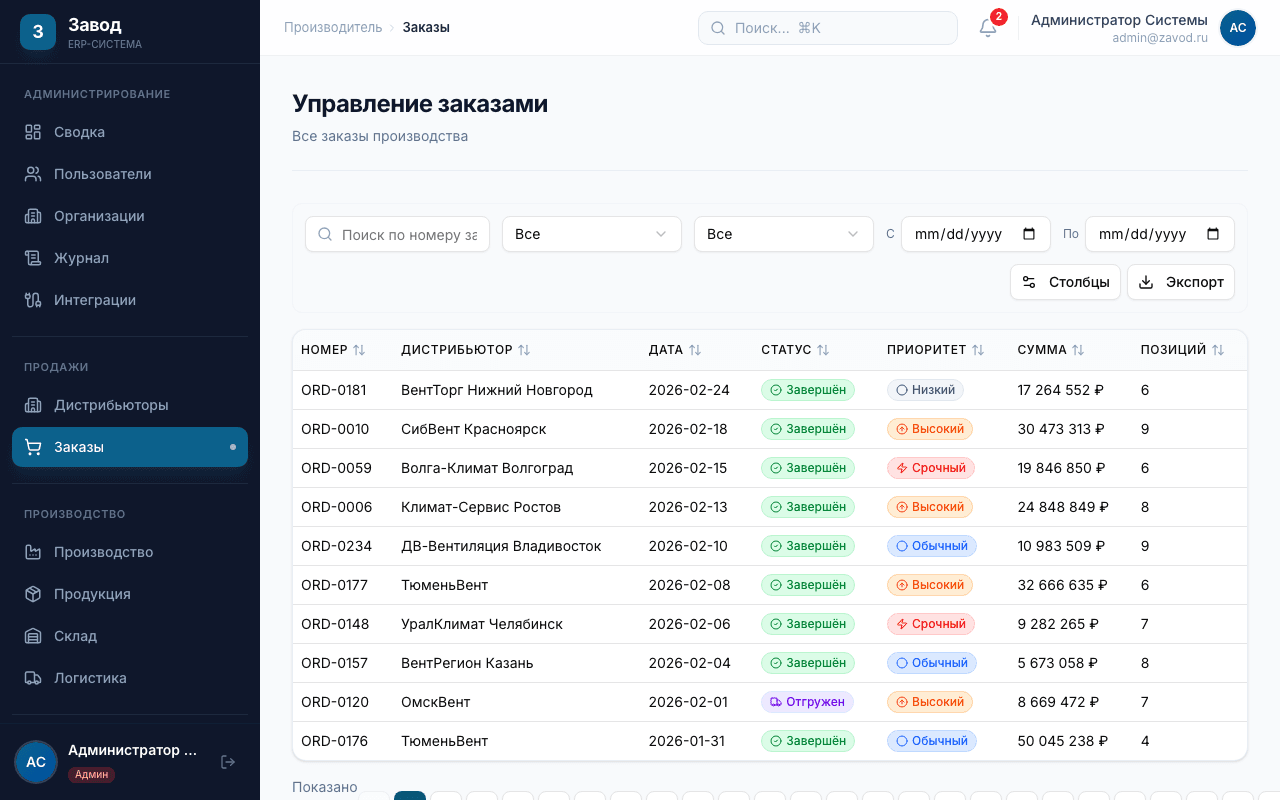1280x800 pixels.
Task: Navigate to Пользователи in the sidebar
Action: (102, 174)
